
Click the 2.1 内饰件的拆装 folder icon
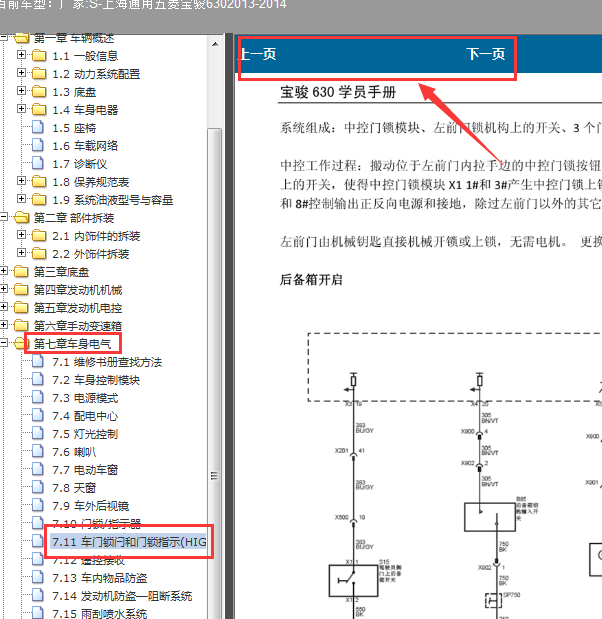pyautogui.click(x=39, y=236)
